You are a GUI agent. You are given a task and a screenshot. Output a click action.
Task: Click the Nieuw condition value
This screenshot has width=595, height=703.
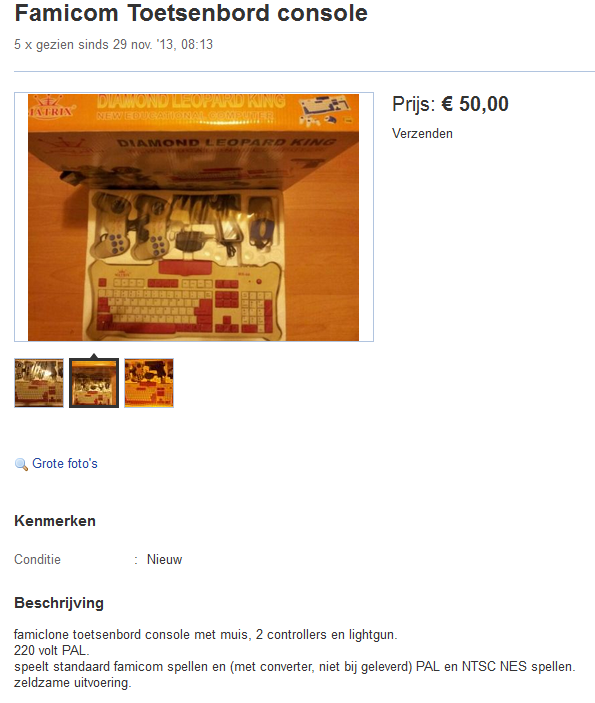click(164, 560)
